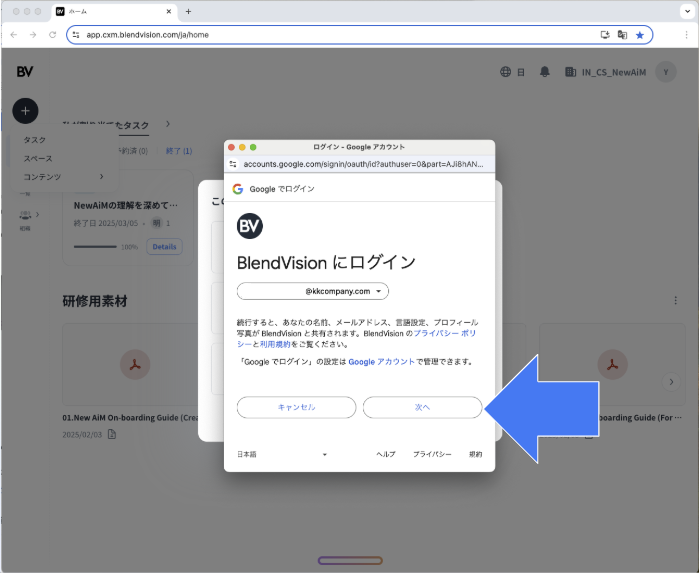Expand コンテンツ submenu in create menu

pyautogui.click(x=64, y=177)
